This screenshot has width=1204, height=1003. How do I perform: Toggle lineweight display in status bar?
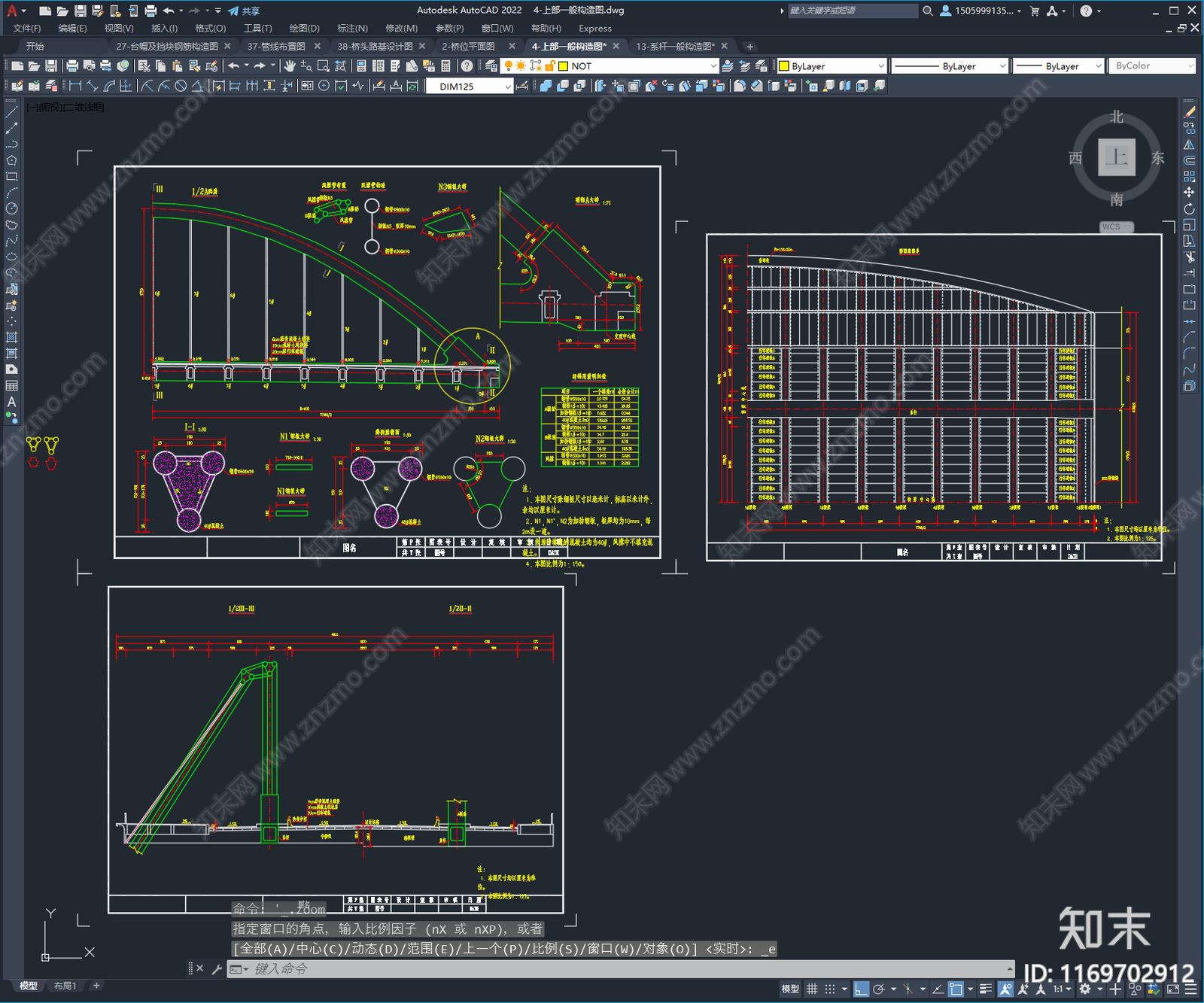986,989
